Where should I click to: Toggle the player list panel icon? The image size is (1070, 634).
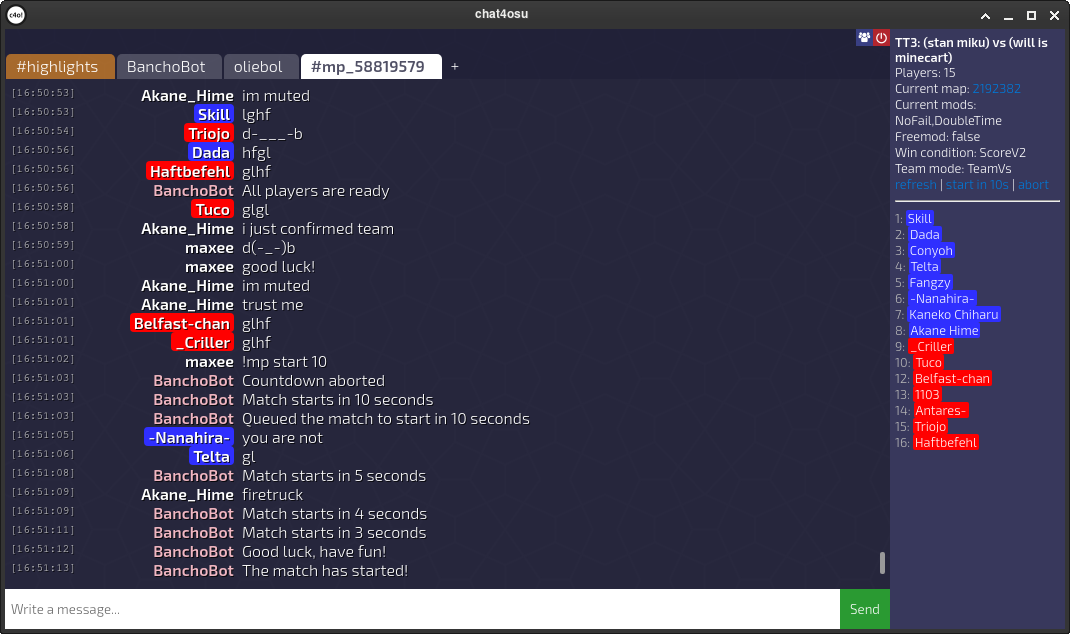tap(864, 38)
